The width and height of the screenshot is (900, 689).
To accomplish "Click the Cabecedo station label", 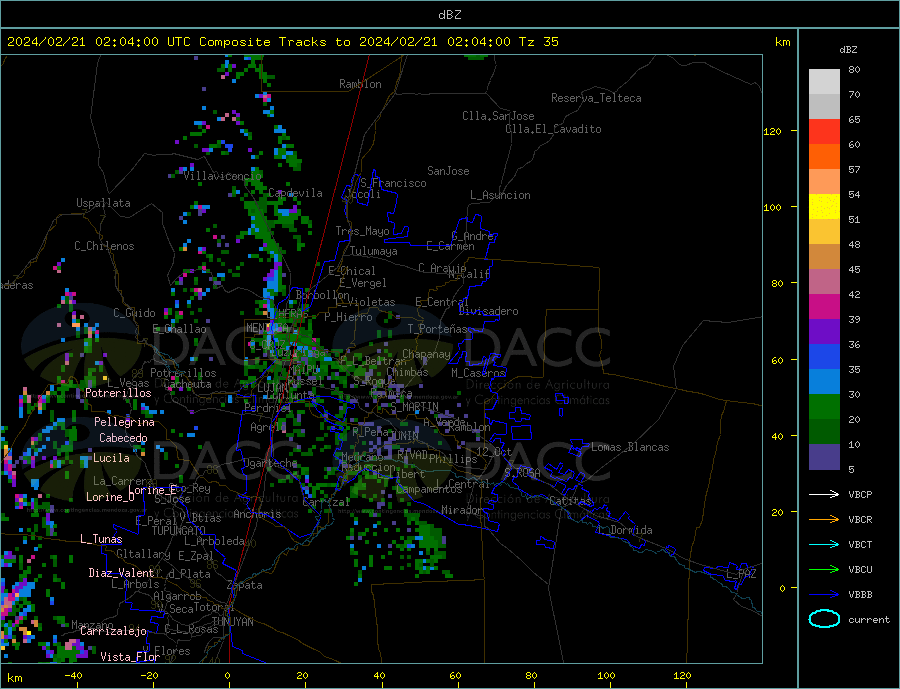I will point(123,438).
